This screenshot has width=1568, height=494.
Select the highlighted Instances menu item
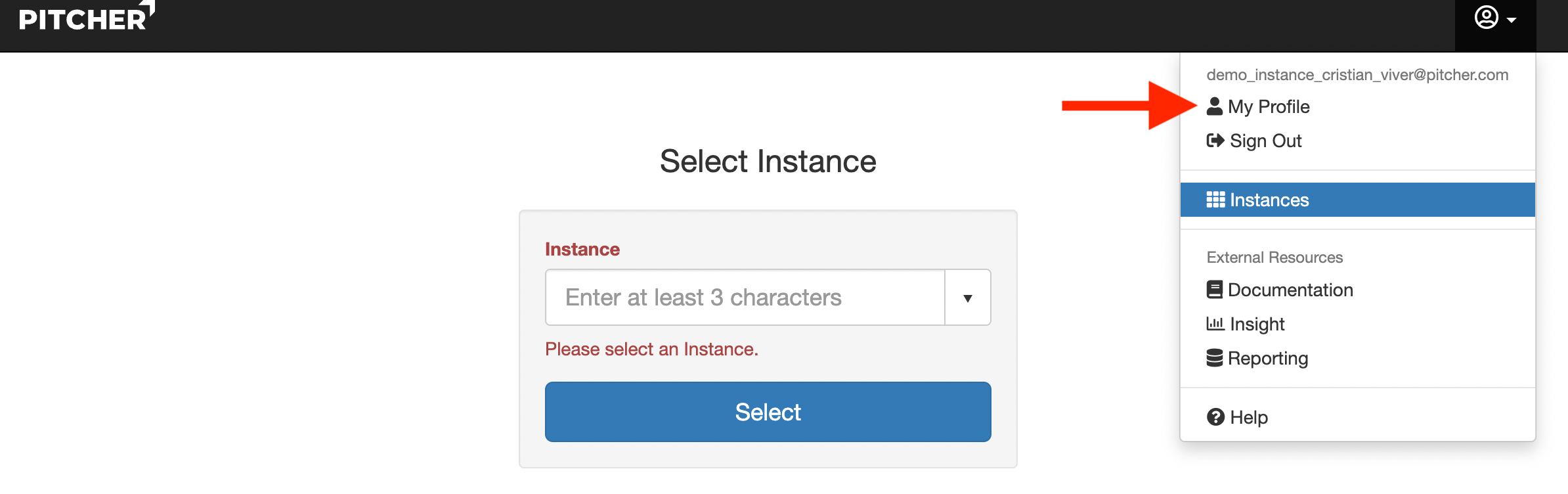click(x=1357, y=200)
